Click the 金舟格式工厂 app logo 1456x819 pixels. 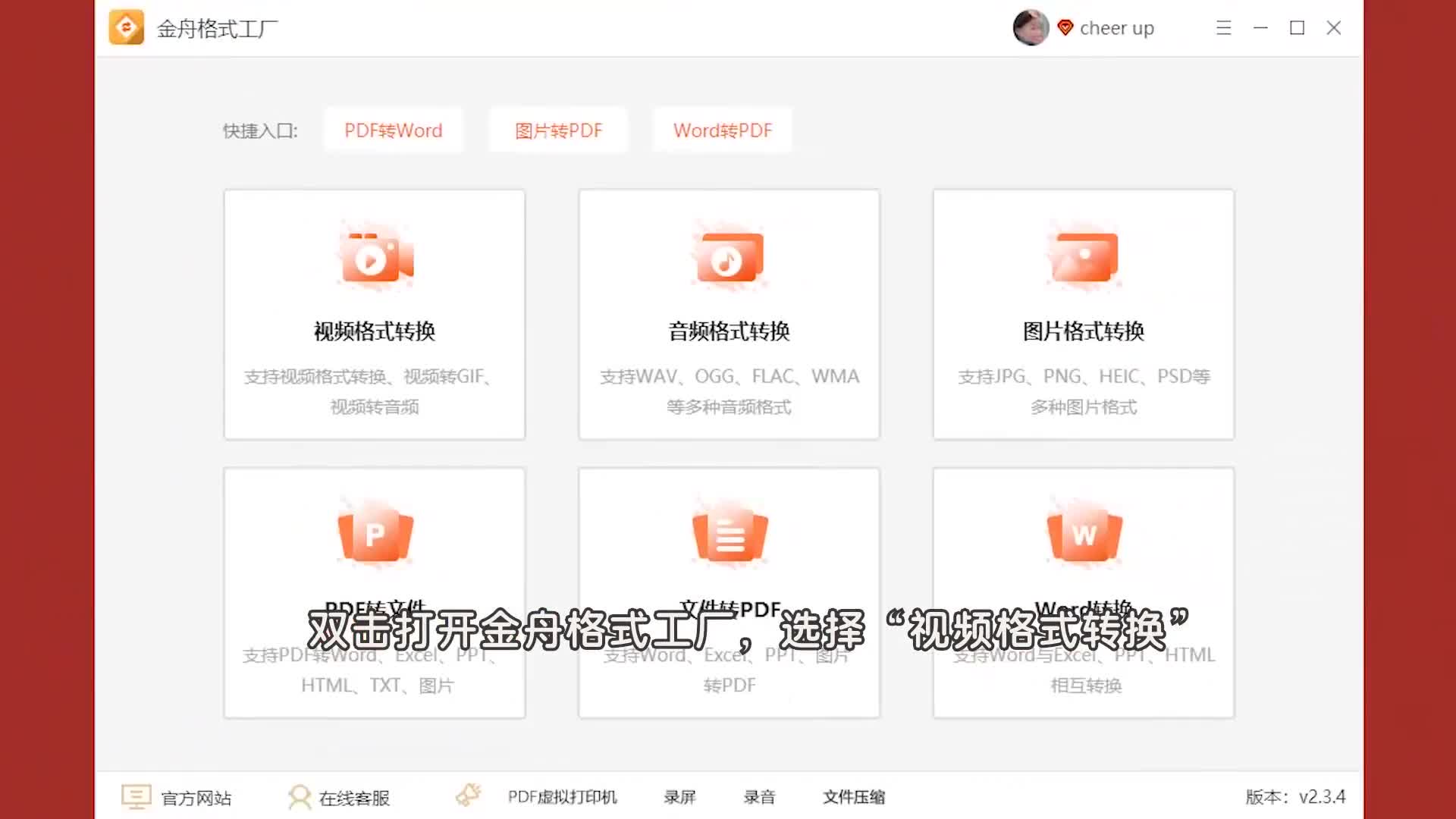[127, 27]
